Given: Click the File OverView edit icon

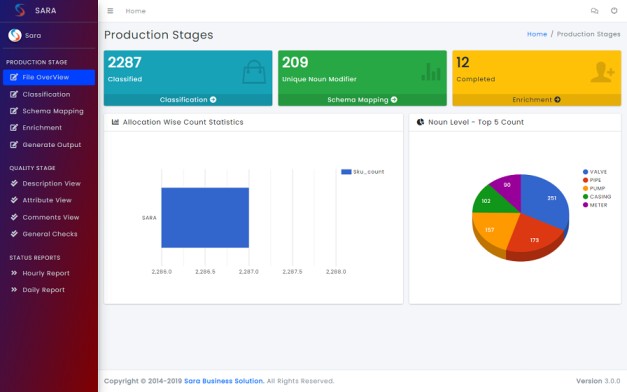Looking at the screenshot, I should [x=14, y=77].
